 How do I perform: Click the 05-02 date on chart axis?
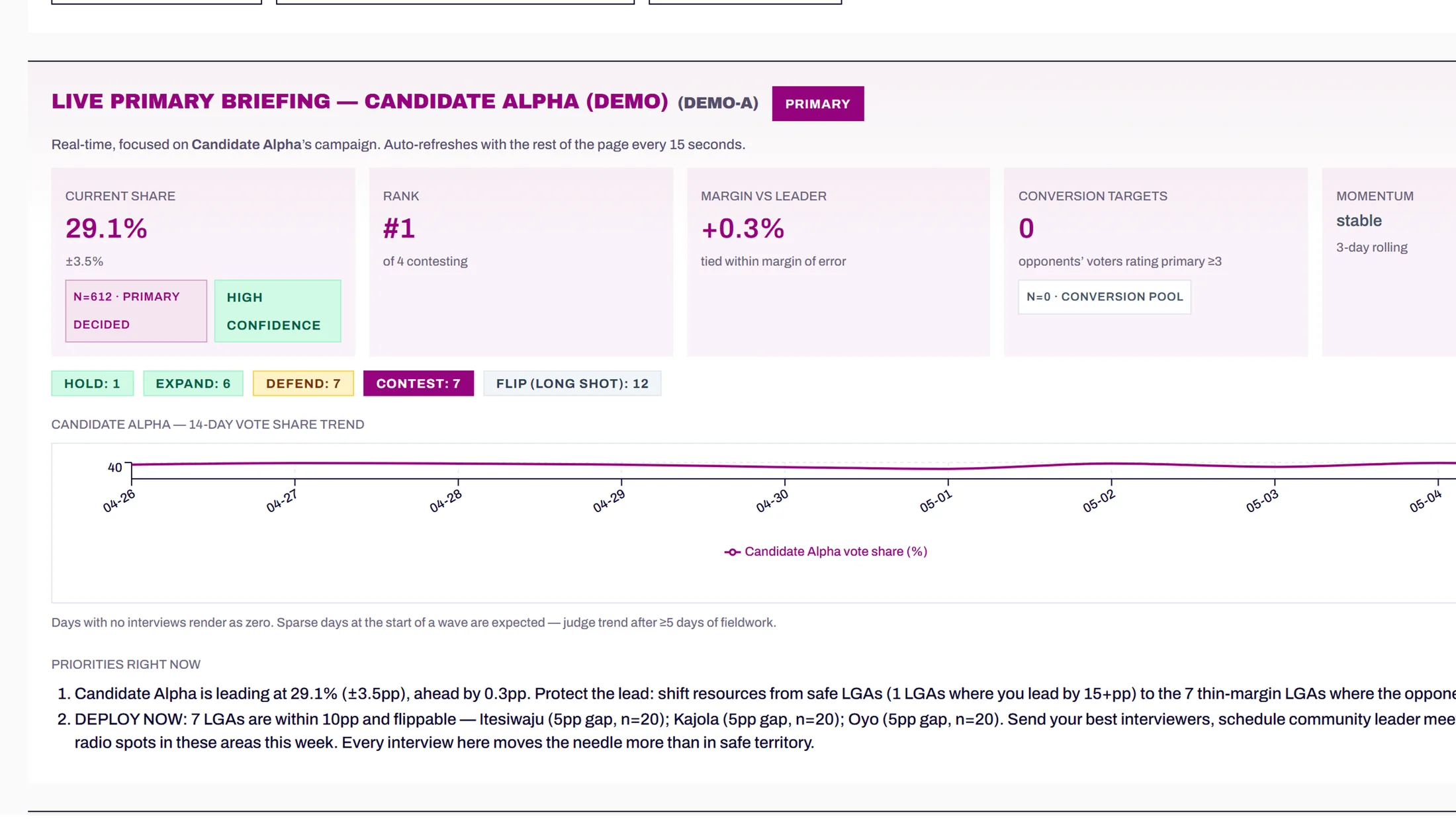coord(1099,501)
